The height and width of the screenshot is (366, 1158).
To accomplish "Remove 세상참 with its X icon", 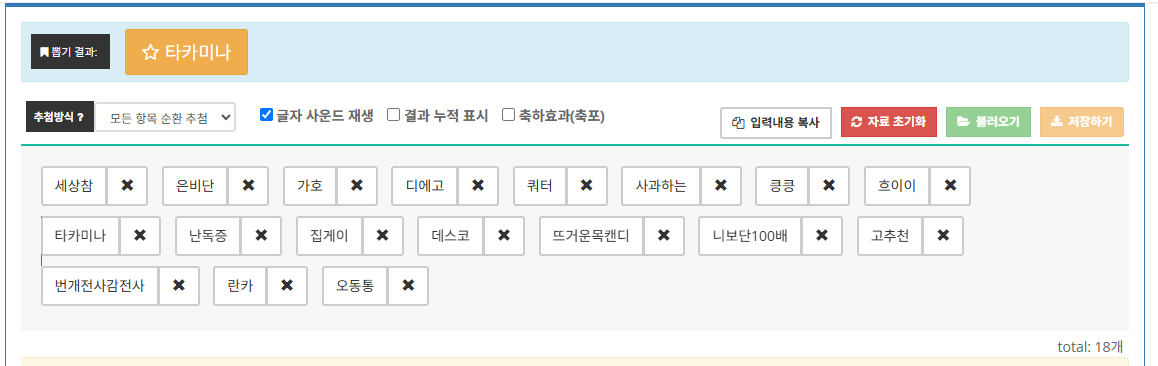I will [127, 186].
